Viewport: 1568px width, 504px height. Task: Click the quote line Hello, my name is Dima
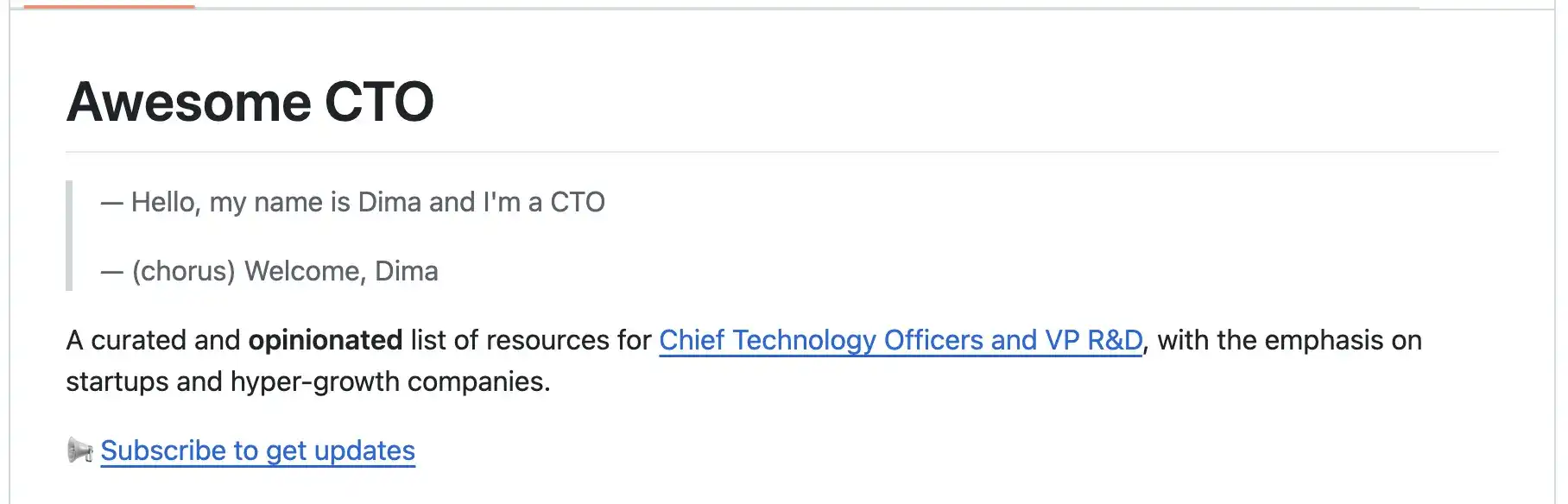pos(353,202)
